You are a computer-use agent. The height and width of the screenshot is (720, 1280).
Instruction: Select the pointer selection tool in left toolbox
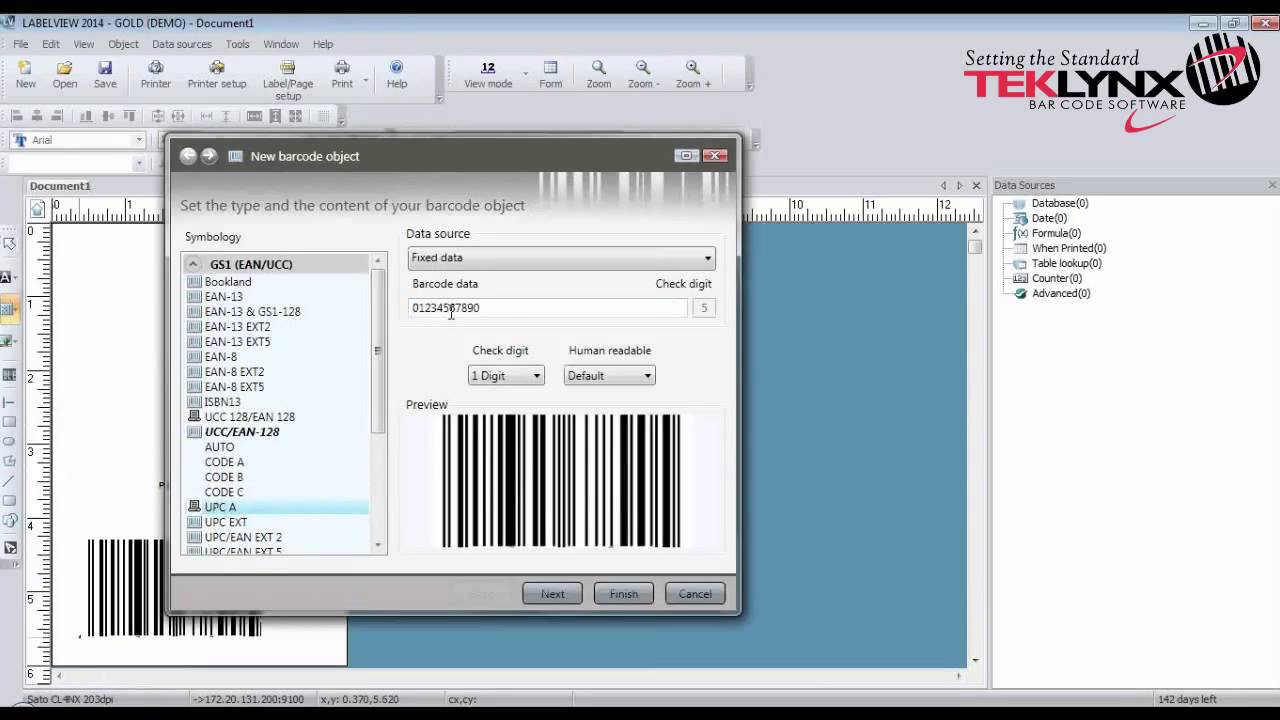click(x=9, y=243)
